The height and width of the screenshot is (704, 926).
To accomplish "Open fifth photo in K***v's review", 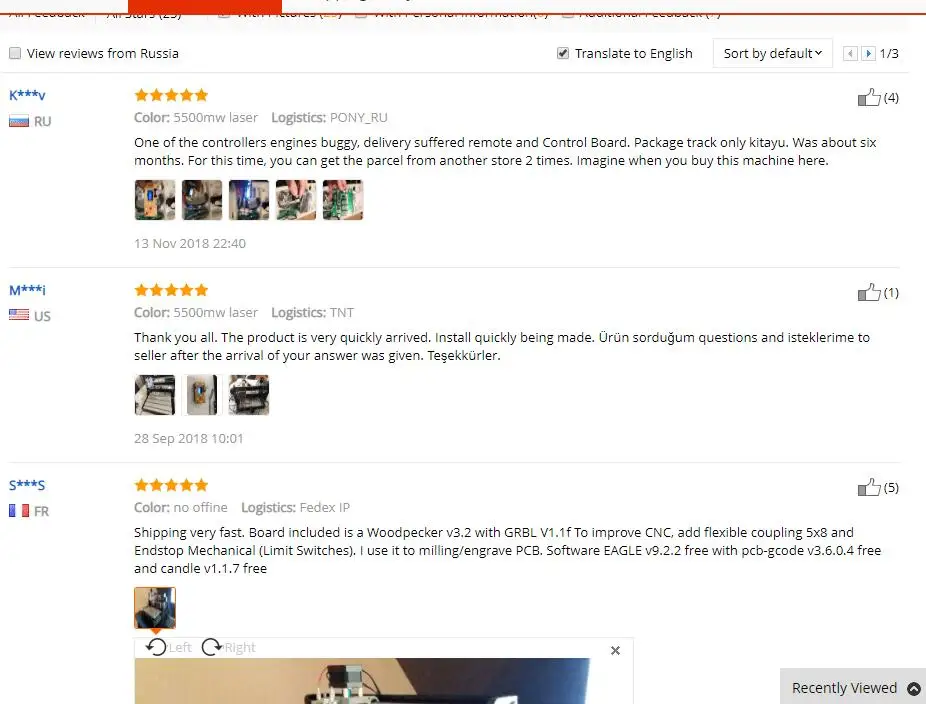I will (343, 200).
